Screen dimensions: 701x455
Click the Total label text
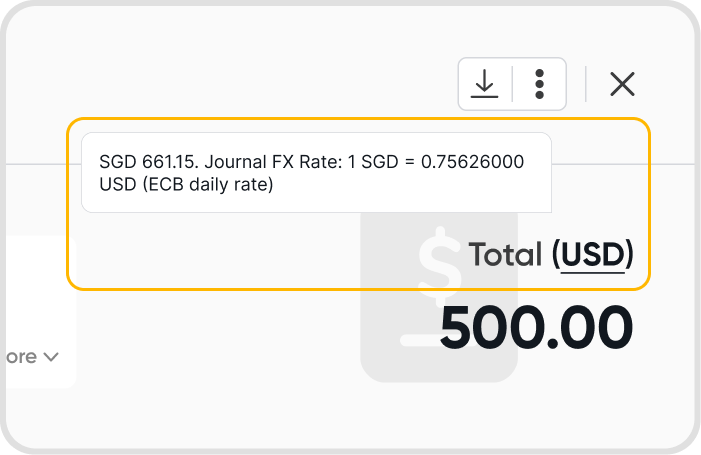[x=505, y=254]
